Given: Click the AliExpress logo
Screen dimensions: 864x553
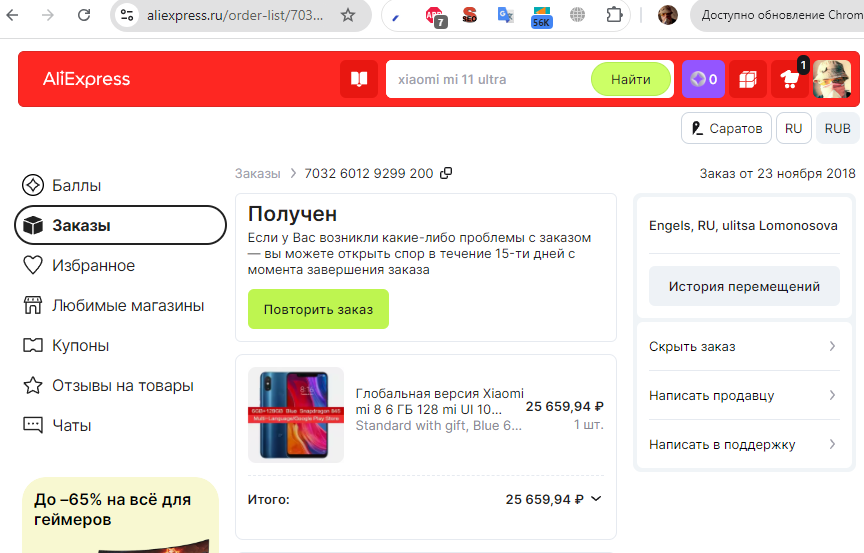Looking at the screenshot, I should (87, 79).
